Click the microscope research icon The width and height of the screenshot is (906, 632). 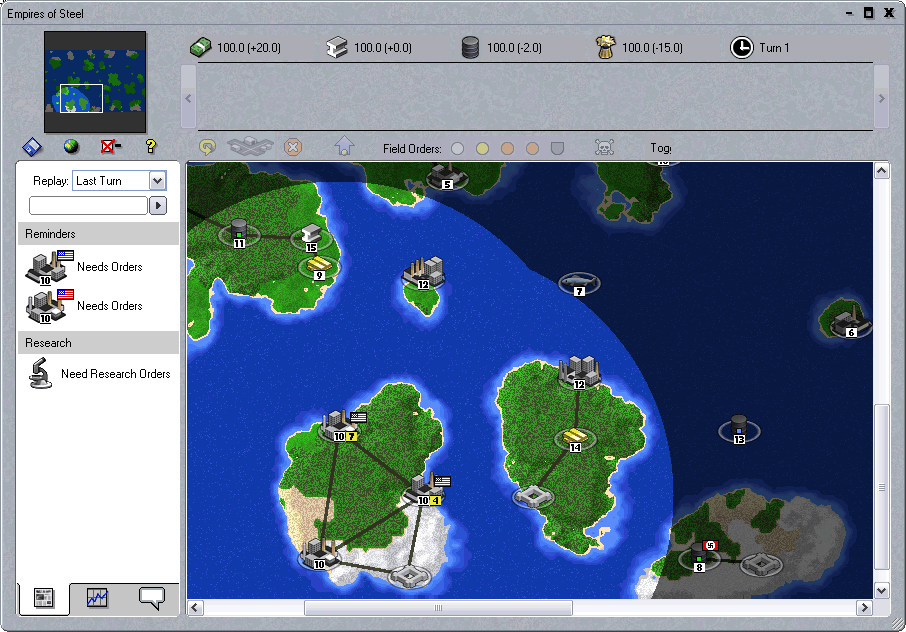41,374
